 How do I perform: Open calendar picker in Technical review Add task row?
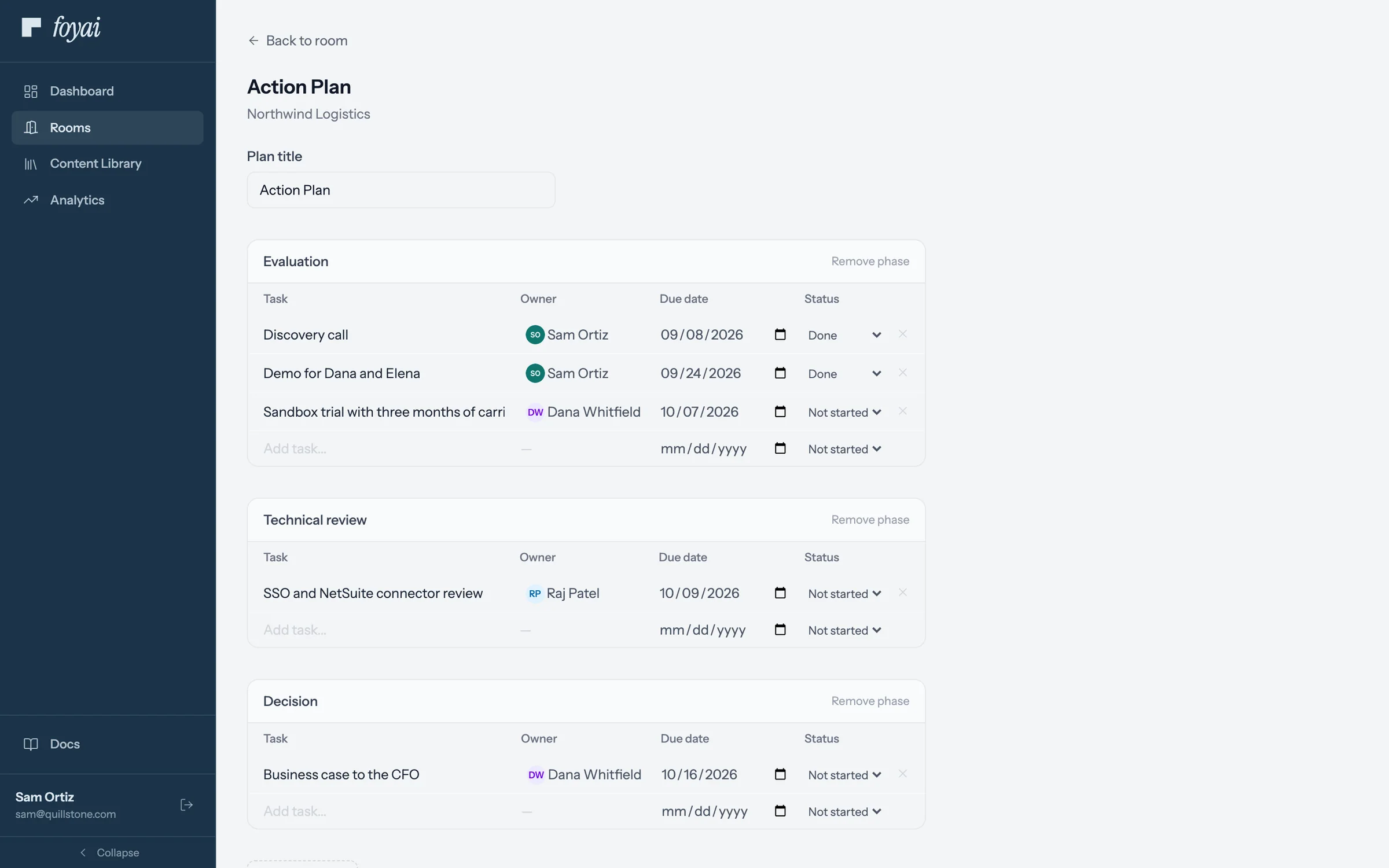(780, 630)
